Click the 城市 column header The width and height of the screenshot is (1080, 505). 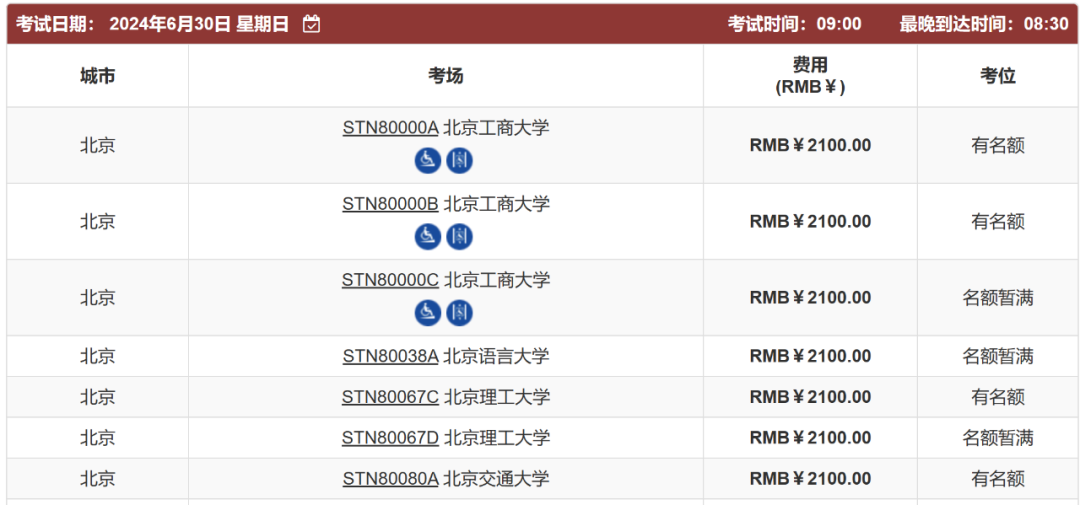98,76
